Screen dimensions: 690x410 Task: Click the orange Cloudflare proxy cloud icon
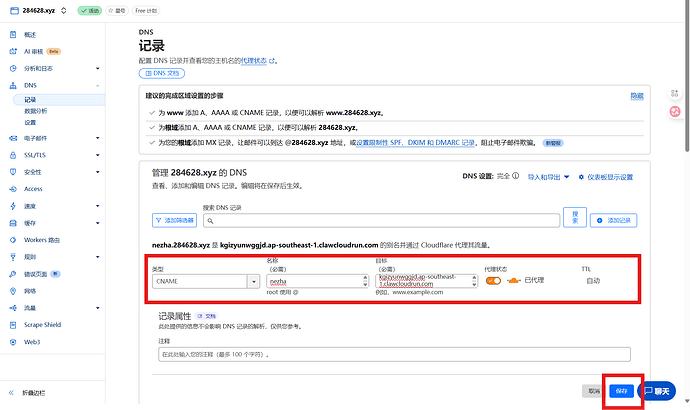coord(513,281)
